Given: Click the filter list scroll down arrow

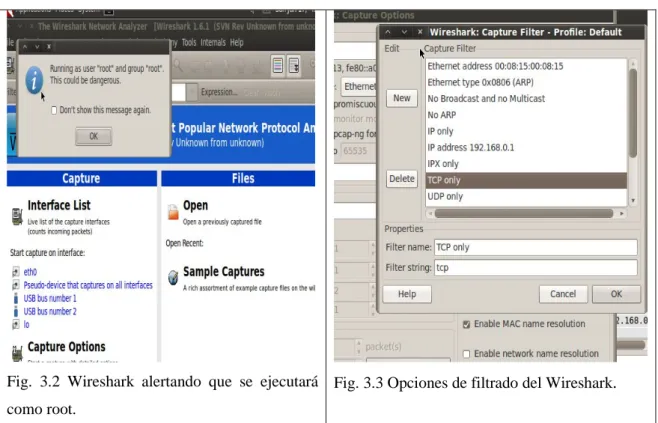Looking at the screenshot, I should pyautogui.click(x=633, y=201).
